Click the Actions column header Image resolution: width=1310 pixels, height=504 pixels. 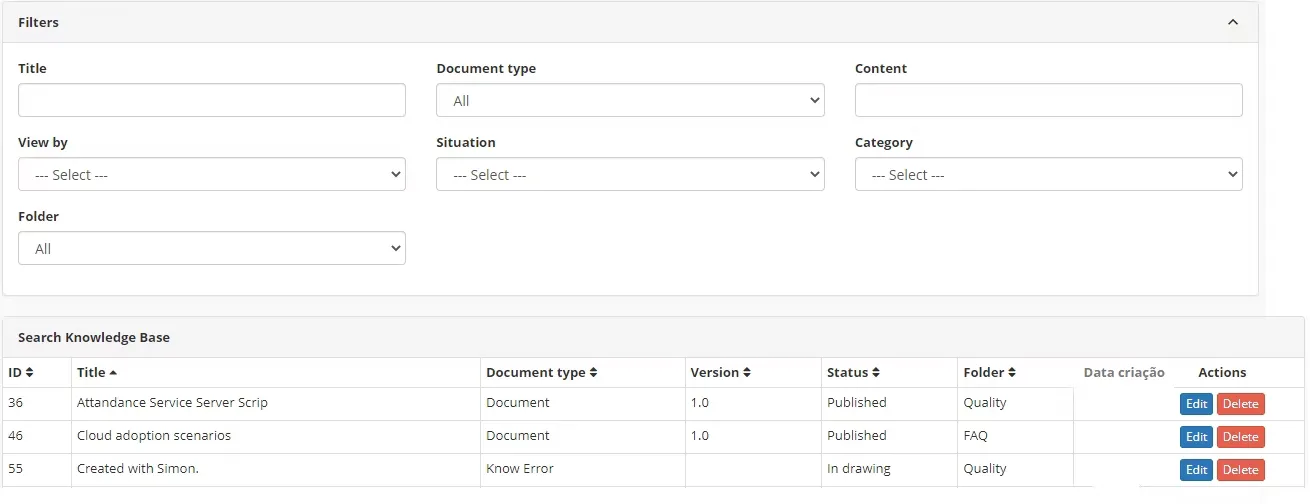click(x=1222, y=372)
